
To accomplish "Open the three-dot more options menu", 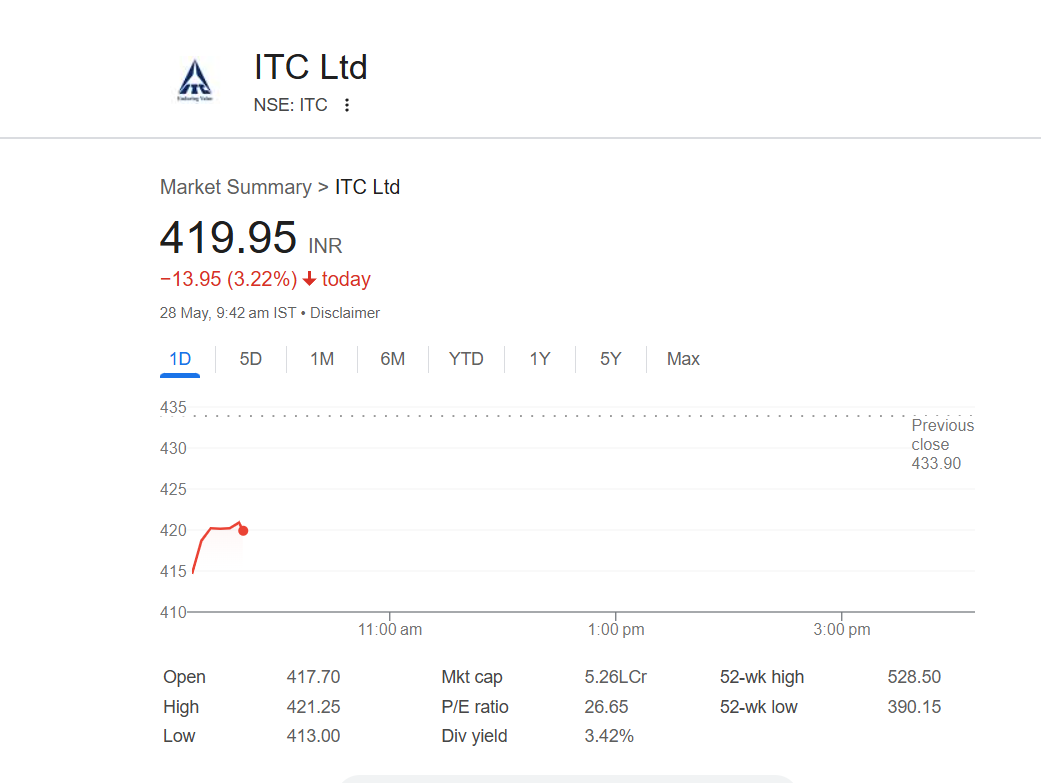I will 347,105.
